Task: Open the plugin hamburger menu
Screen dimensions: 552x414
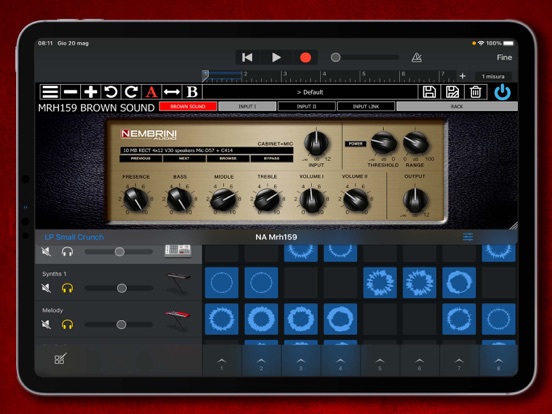Action: 50,92
